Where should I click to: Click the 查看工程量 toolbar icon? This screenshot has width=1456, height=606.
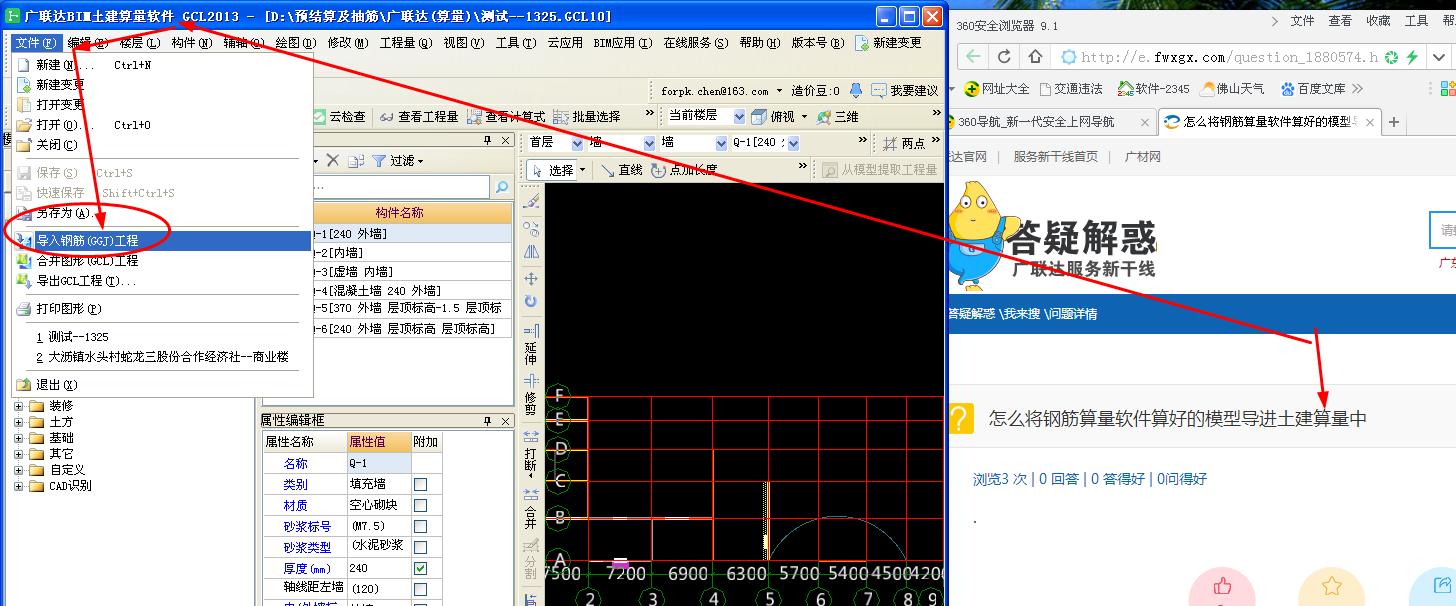click(x=386, y=117)
